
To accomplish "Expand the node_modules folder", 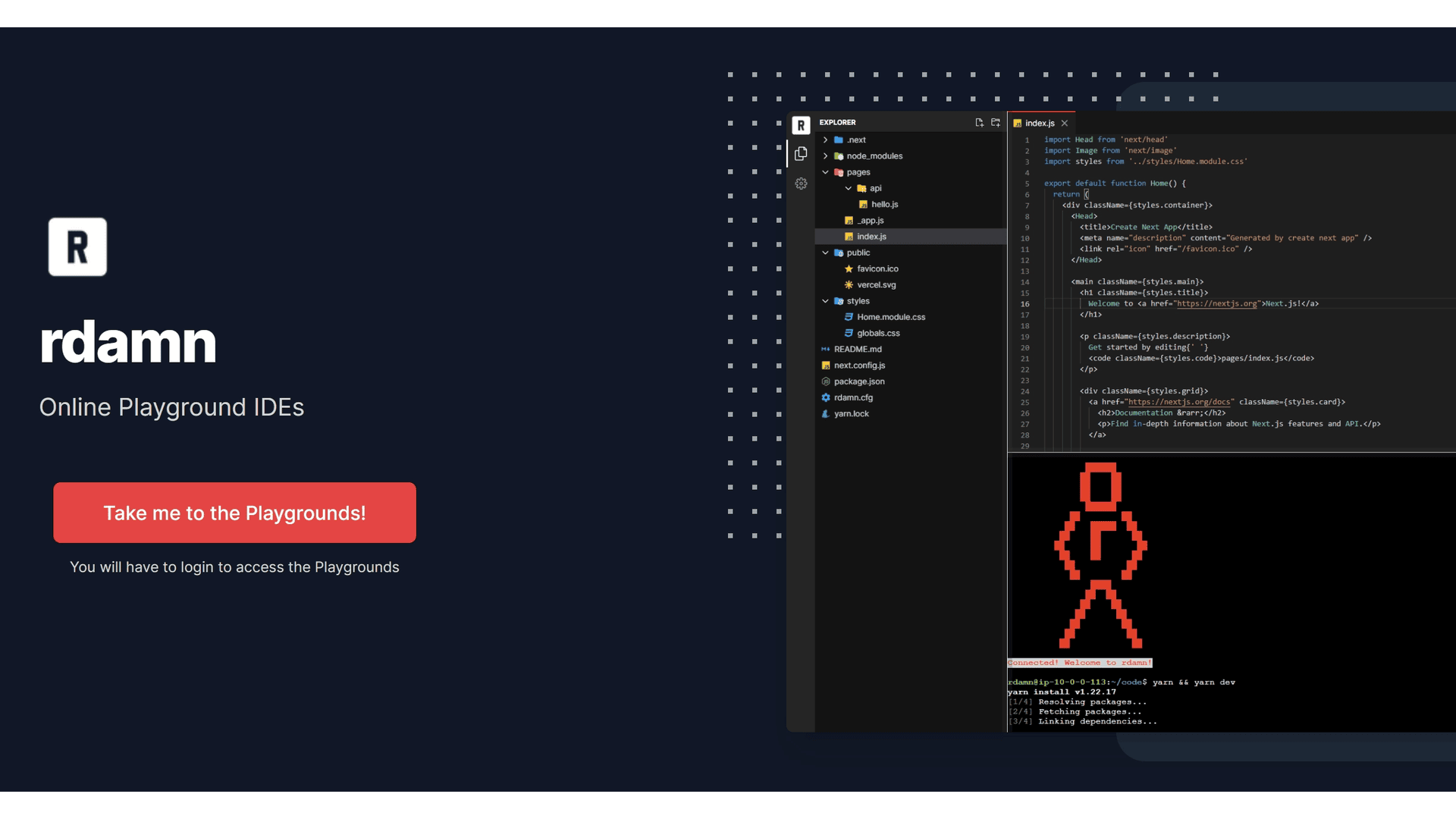I will point(826,155).
